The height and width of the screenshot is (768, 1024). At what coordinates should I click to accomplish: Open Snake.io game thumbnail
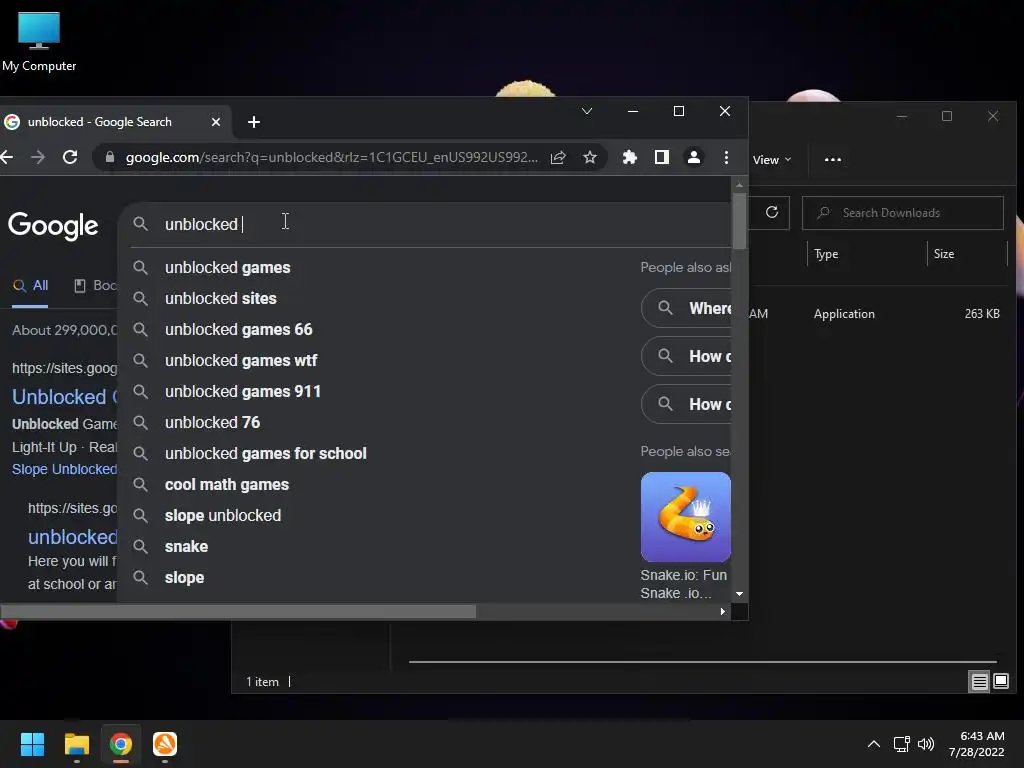(686, 517)
